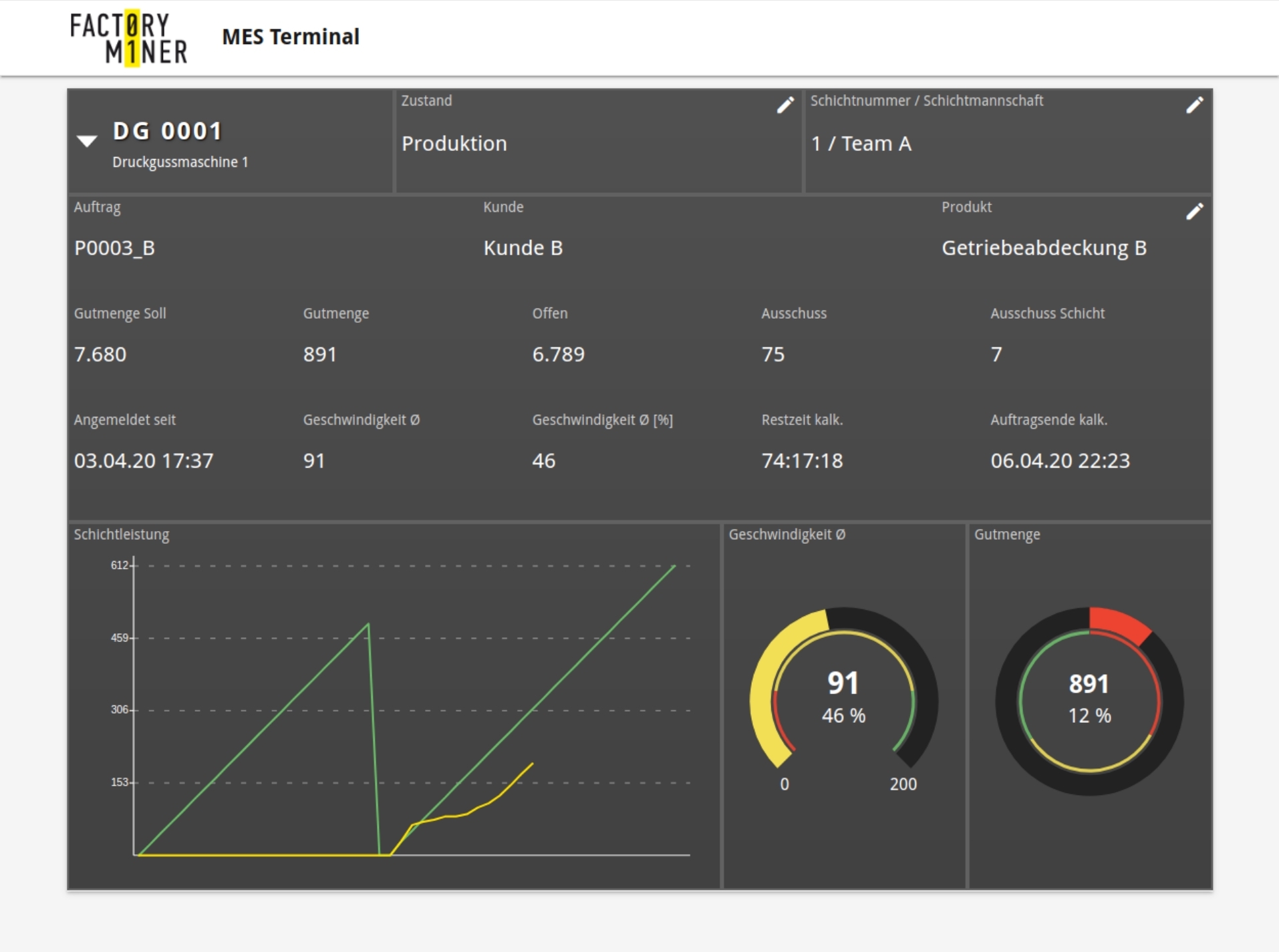
Task: Click the Produktion state value
Action: (454, 144)
